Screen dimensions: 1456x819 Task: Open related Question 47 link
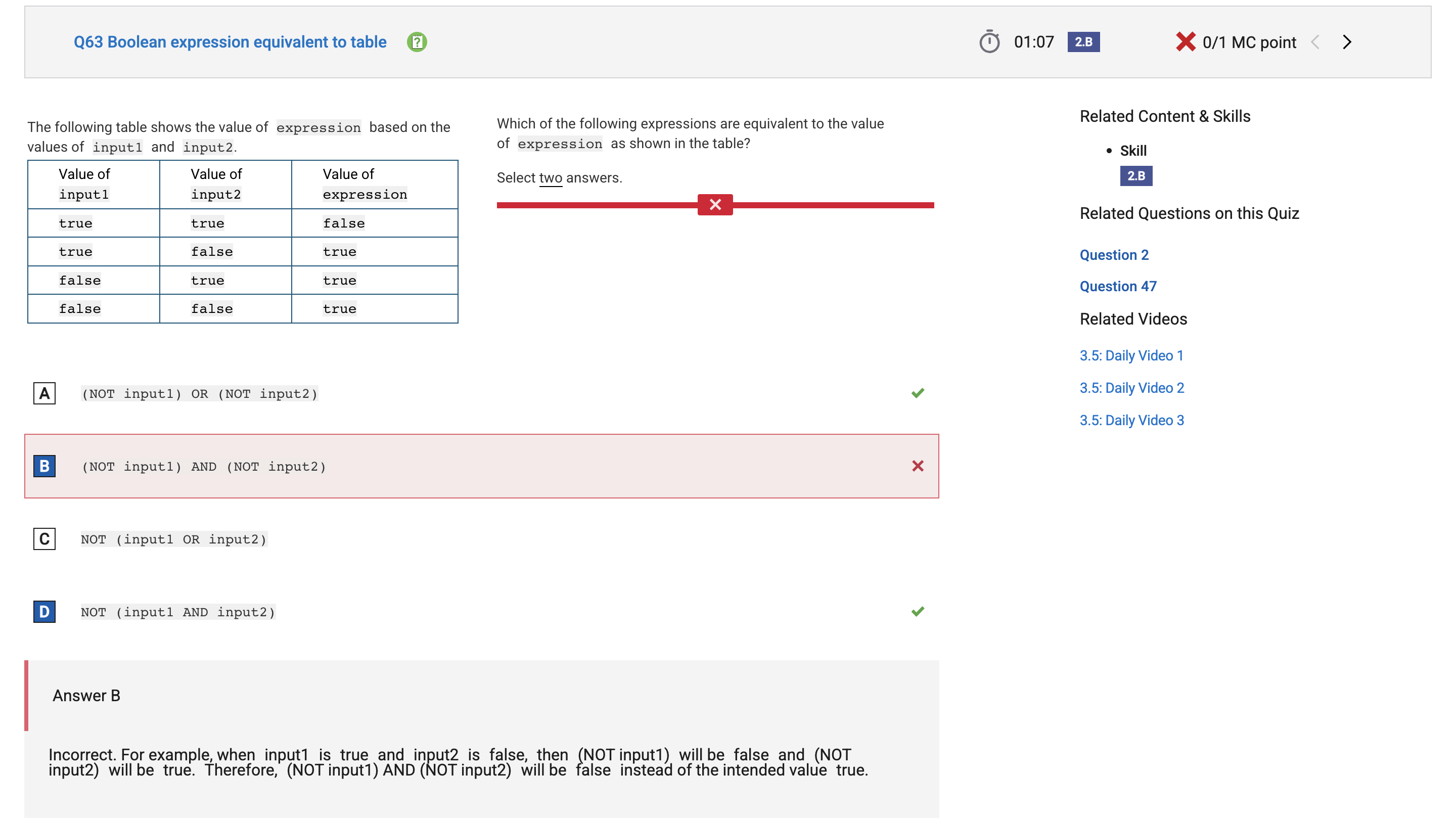pos(1118,287)
